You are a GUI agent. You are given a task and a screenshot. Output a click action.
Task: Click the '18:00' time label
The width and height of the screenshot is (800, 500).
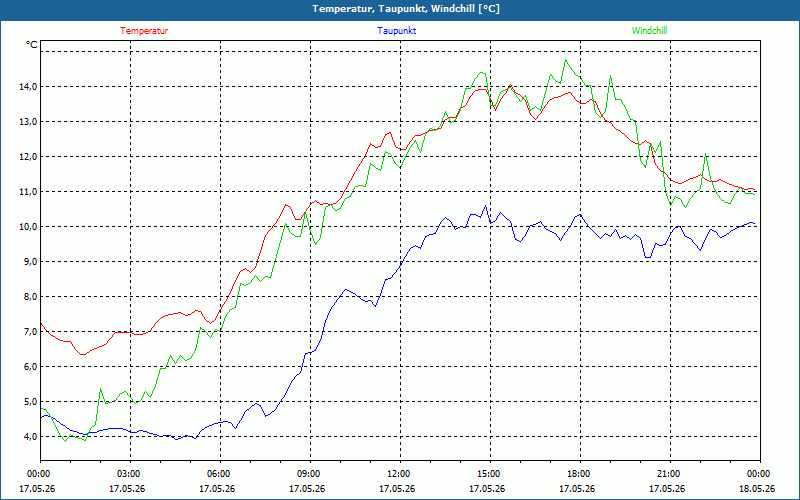click(580, 474)
